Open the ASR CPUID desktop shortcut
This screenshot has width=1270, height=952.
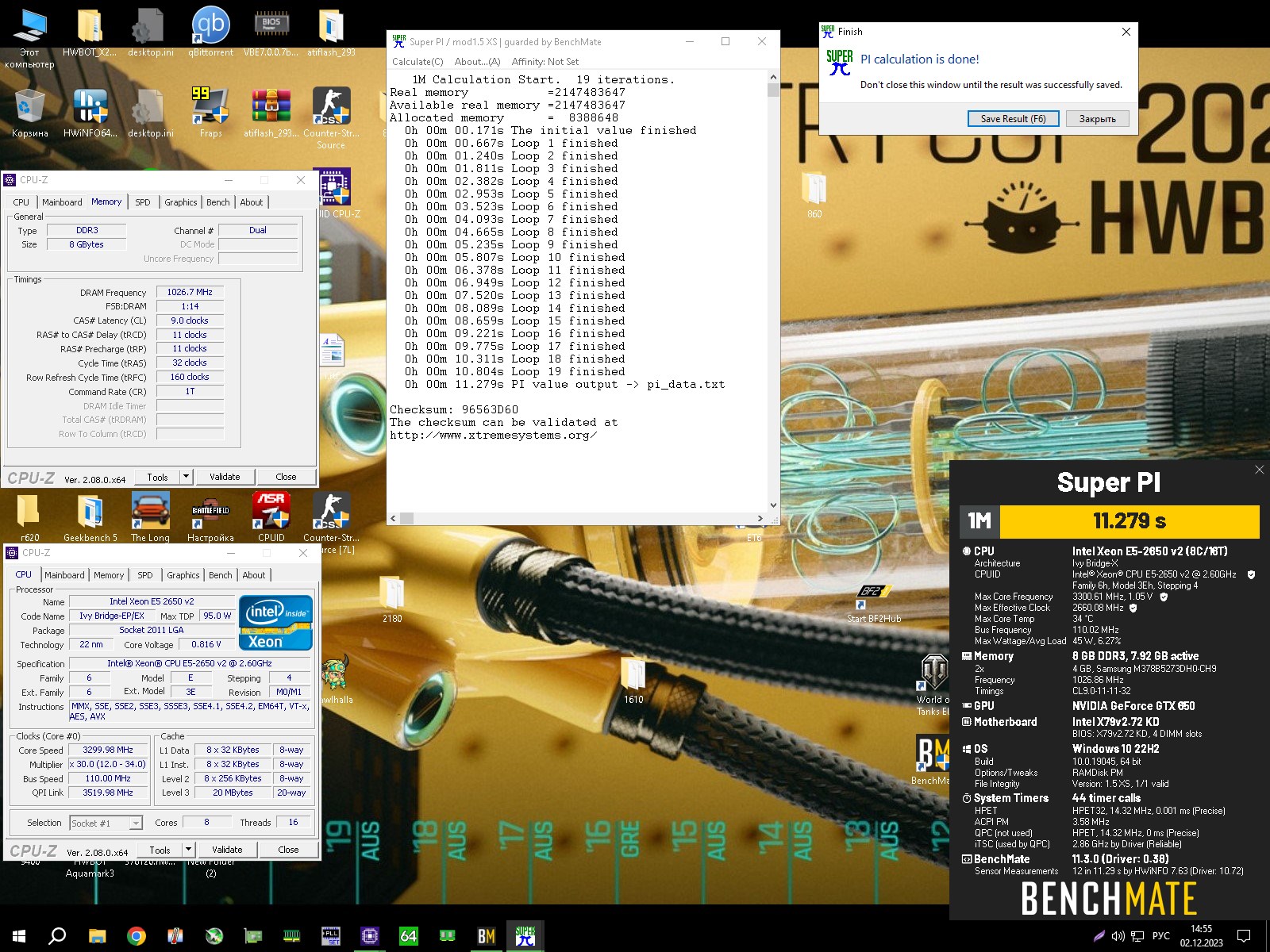(x=271, y=517)
